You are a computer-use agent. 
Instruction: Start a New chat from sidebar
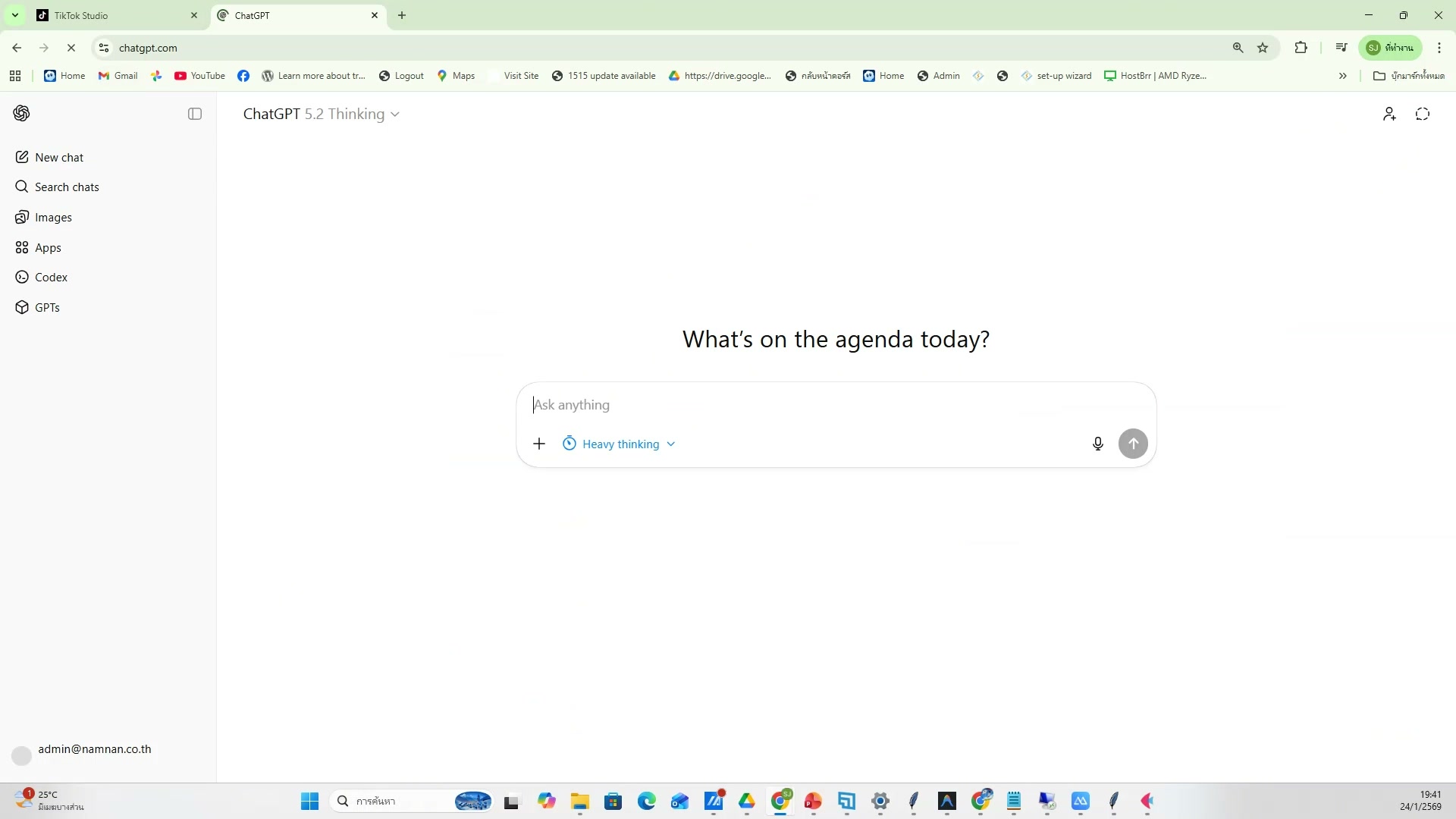[59, 158]
